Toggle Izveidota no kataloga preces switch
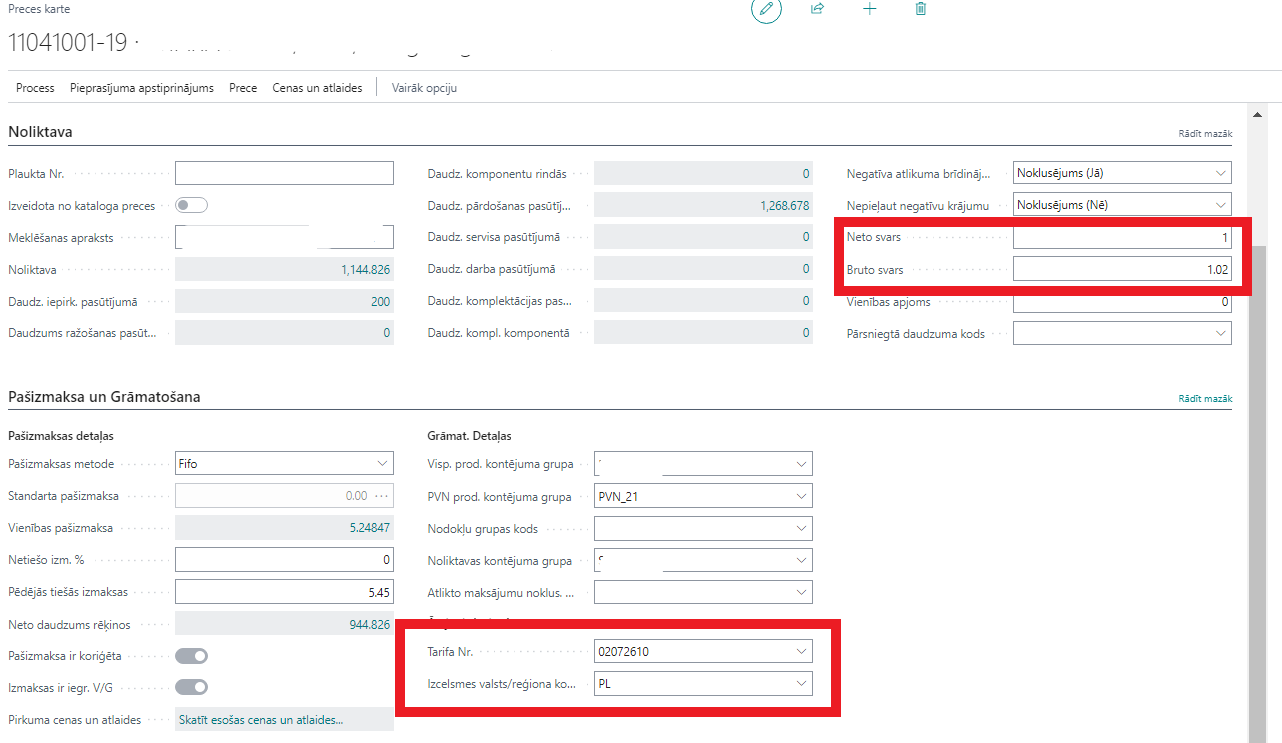This screenshot has height=743, width=1282. (191, 206)
